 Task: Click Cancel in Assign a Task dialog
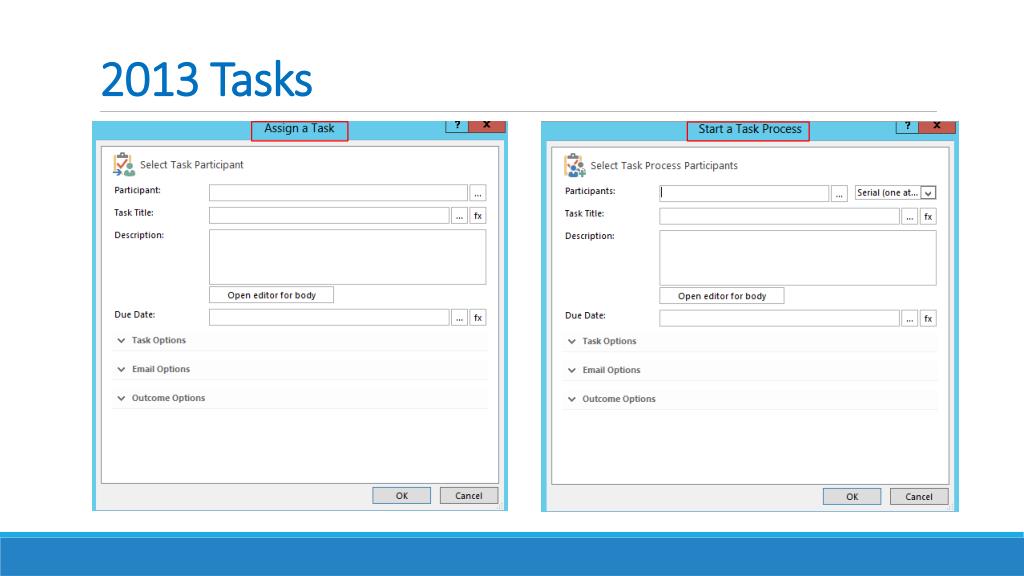pyautogui.click(x=469, y=496)
